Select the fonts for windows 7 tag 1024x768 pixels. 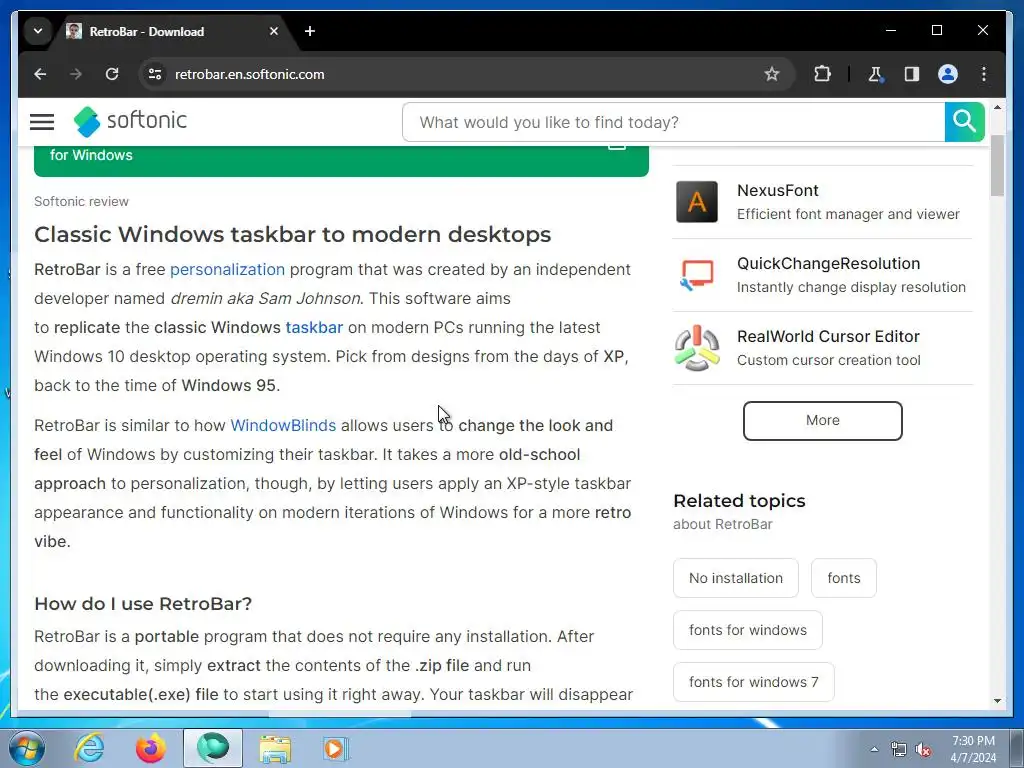click(x=754, y=682)
